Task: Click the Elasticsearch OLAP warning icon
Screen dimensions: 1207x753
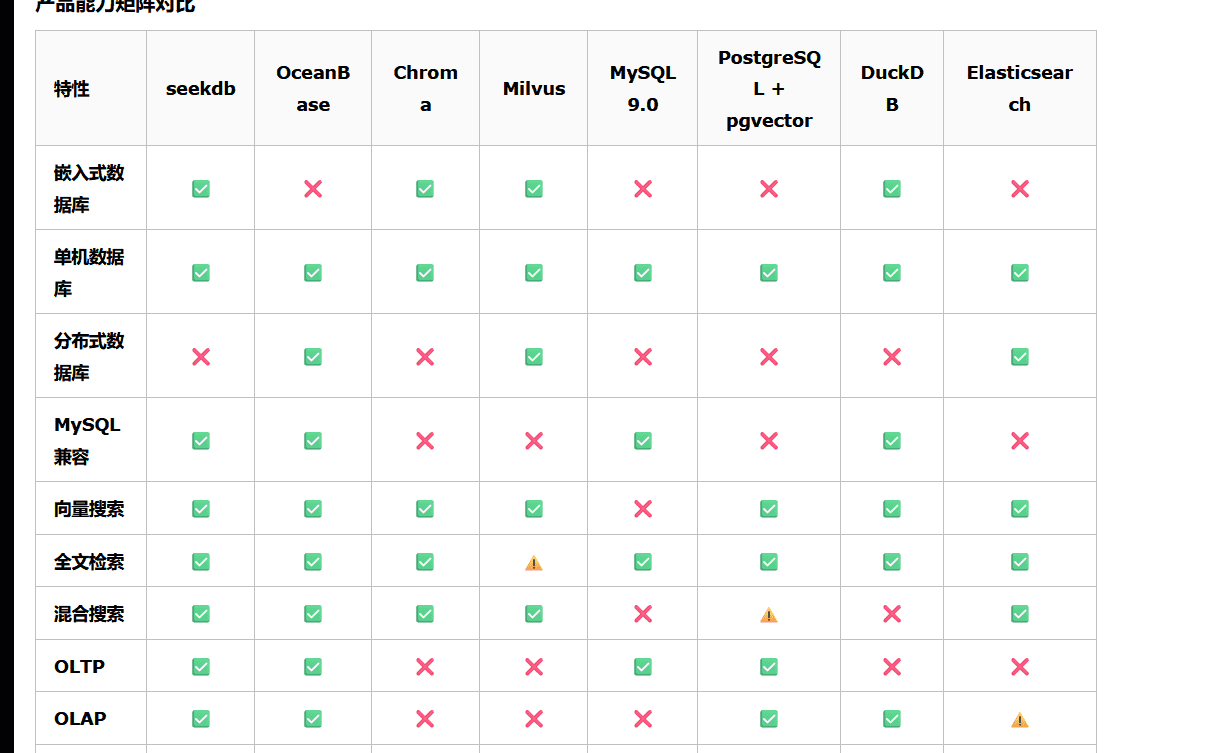Action: coord(1020,720)
